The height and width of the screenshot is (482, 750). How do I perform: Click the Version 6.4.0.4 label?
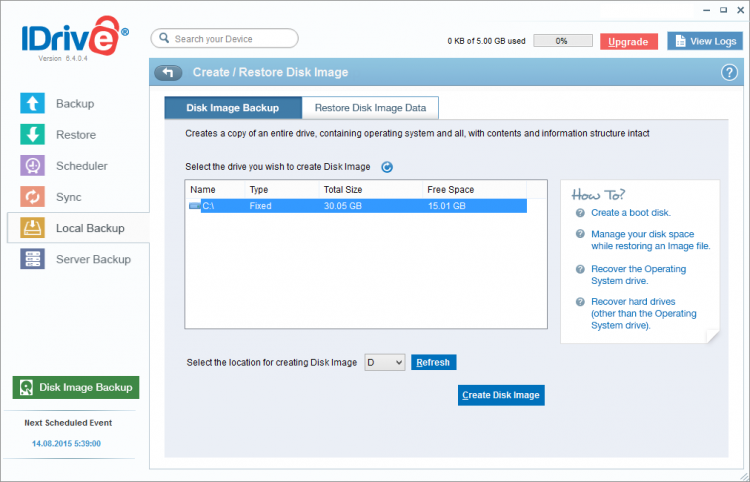[x=63, y=58]
